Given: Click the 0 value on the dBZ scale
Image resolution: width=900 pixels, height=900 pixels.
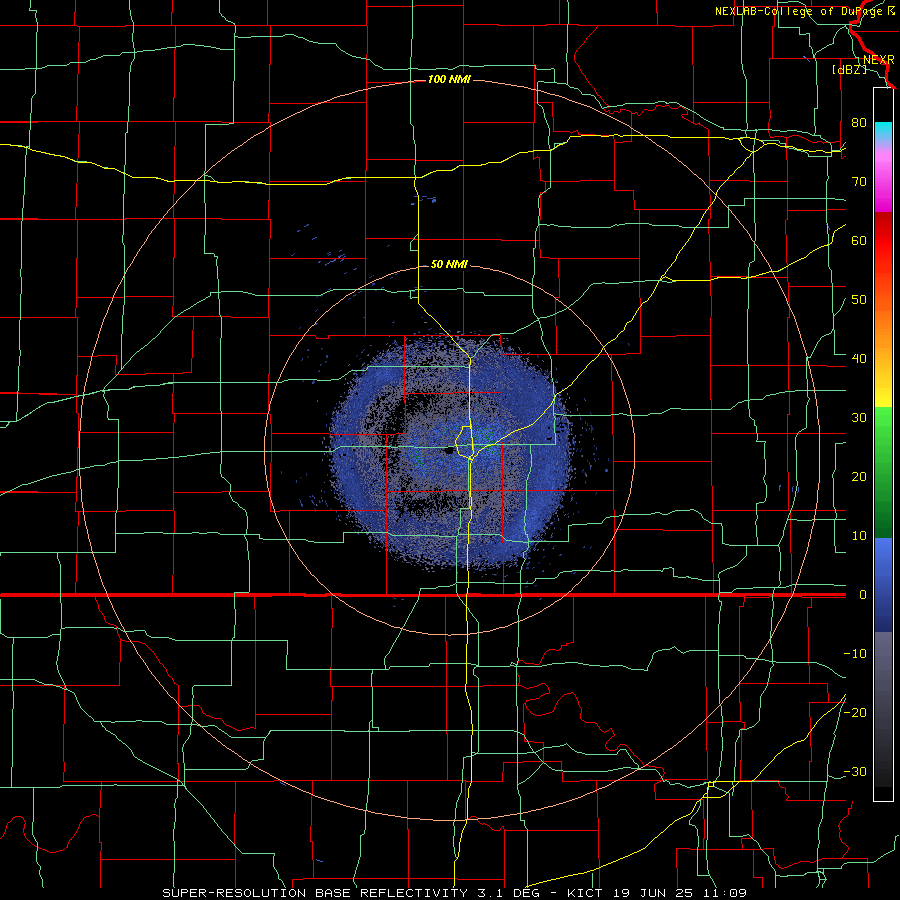Looking at the screenshot, I should pos(862,595).
